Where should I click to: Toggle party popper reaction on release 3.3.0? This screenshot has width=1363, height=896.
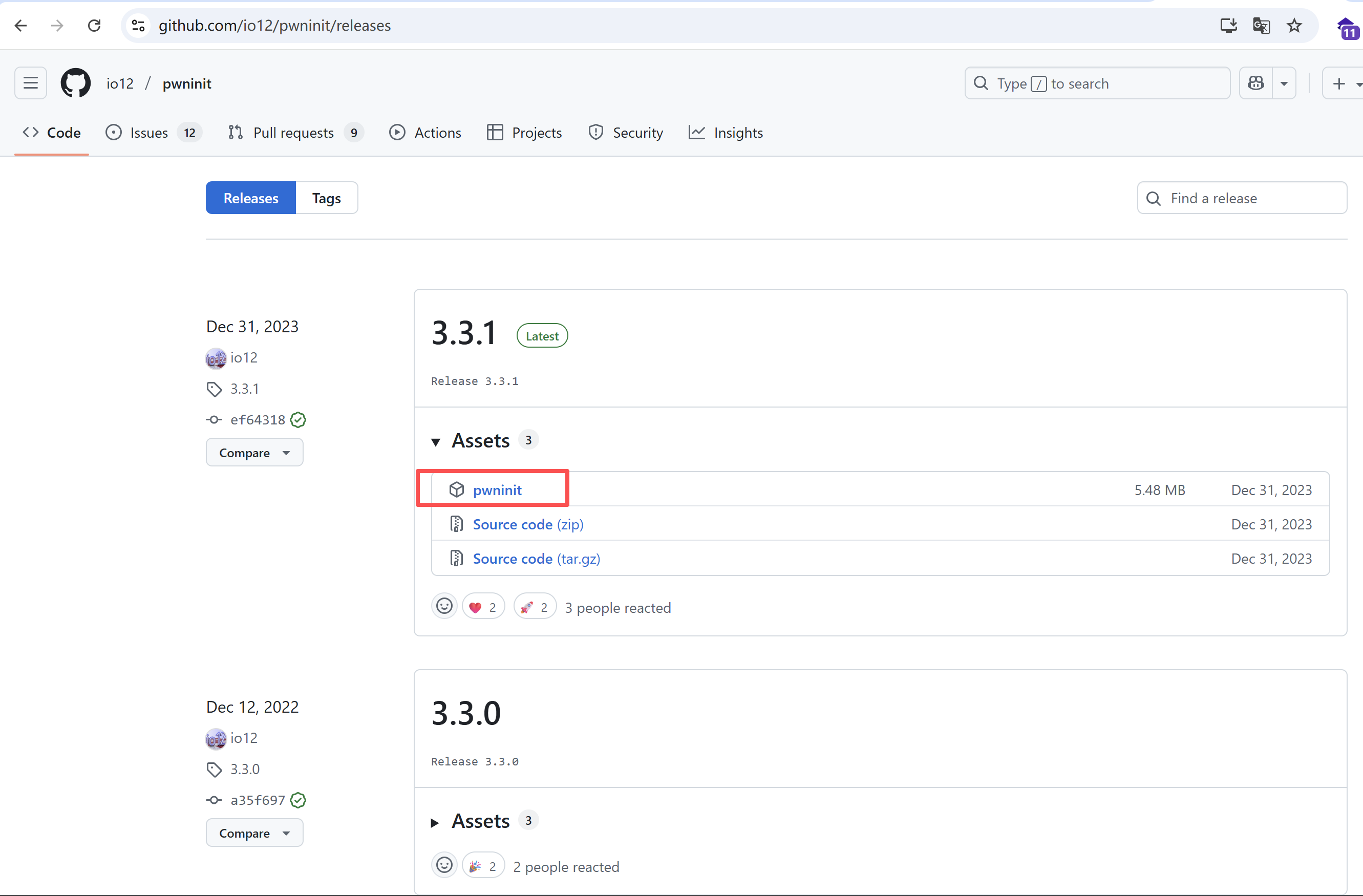tap(483, 866)
